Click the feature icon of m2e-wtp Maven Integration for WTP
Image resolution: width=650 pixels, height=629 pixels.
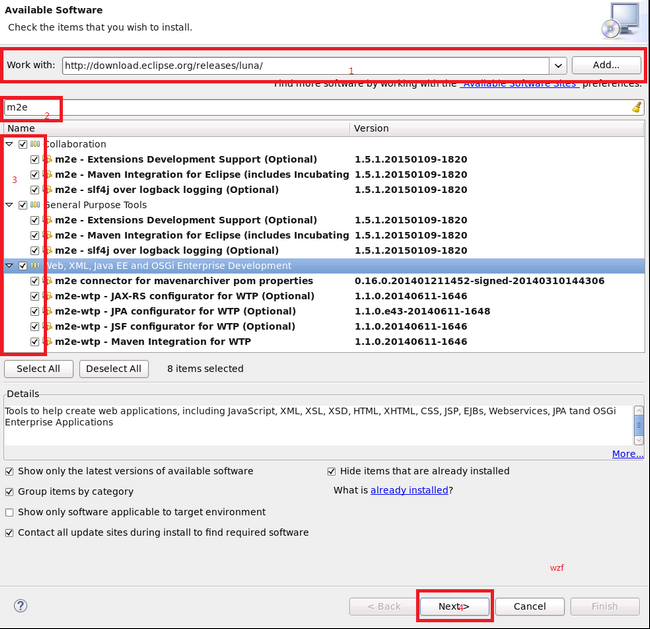pos(48,342)
